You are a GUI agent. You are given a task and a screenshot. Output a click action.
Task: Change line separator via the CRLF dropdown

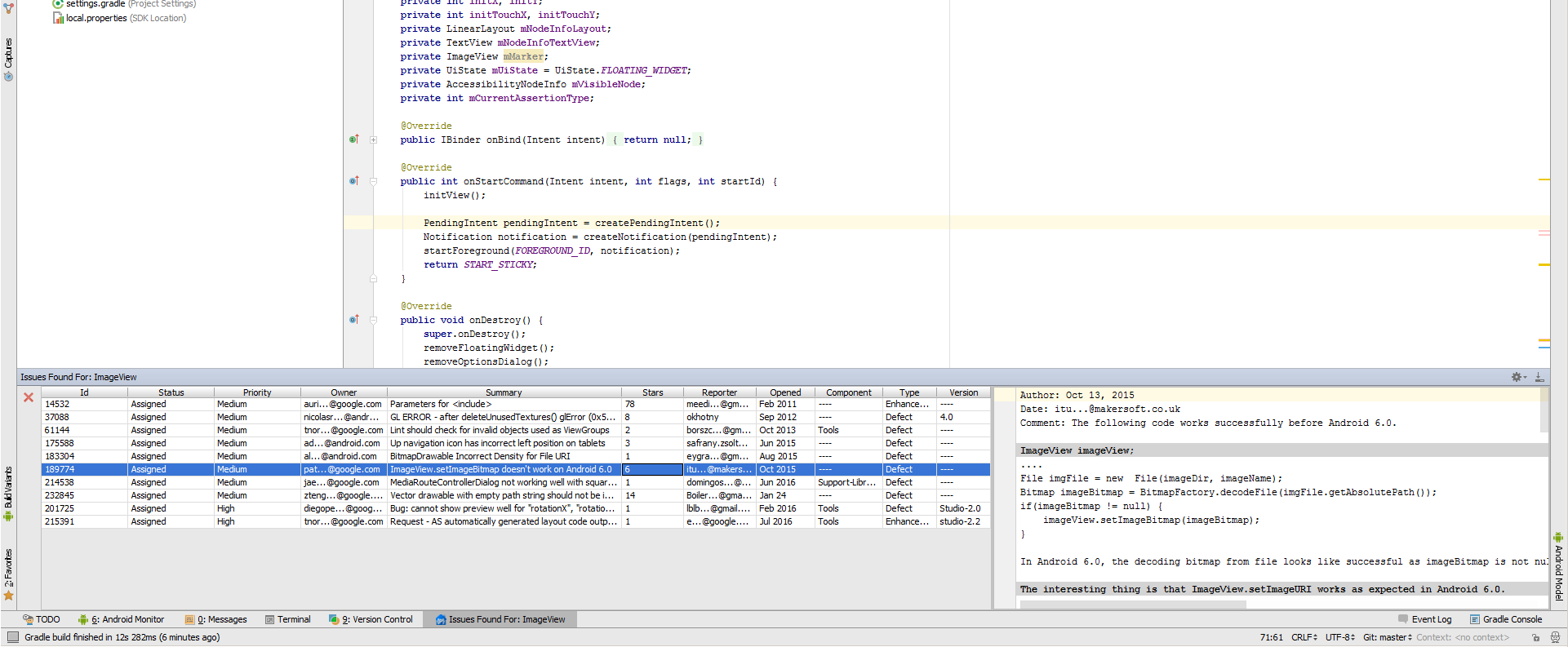point(1304,637)
